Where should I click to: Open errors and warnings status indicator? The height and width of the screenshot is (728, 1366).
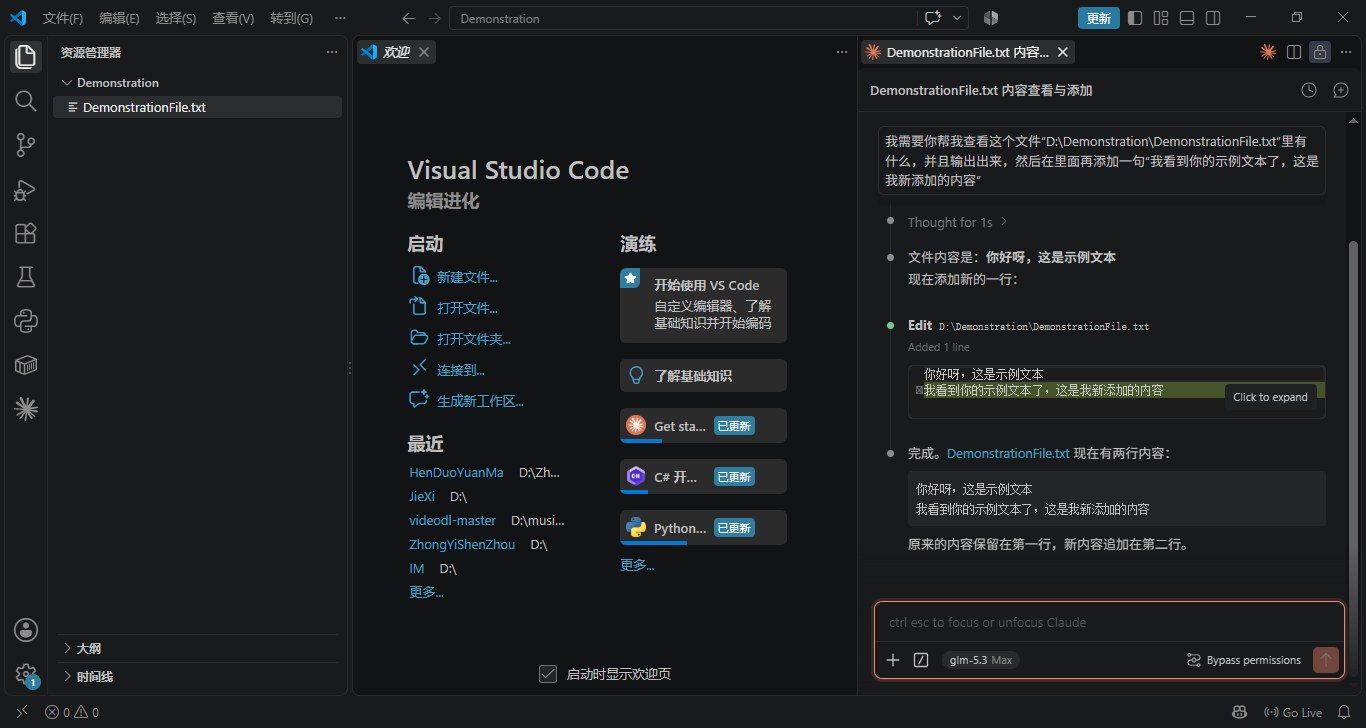point(72,713)
